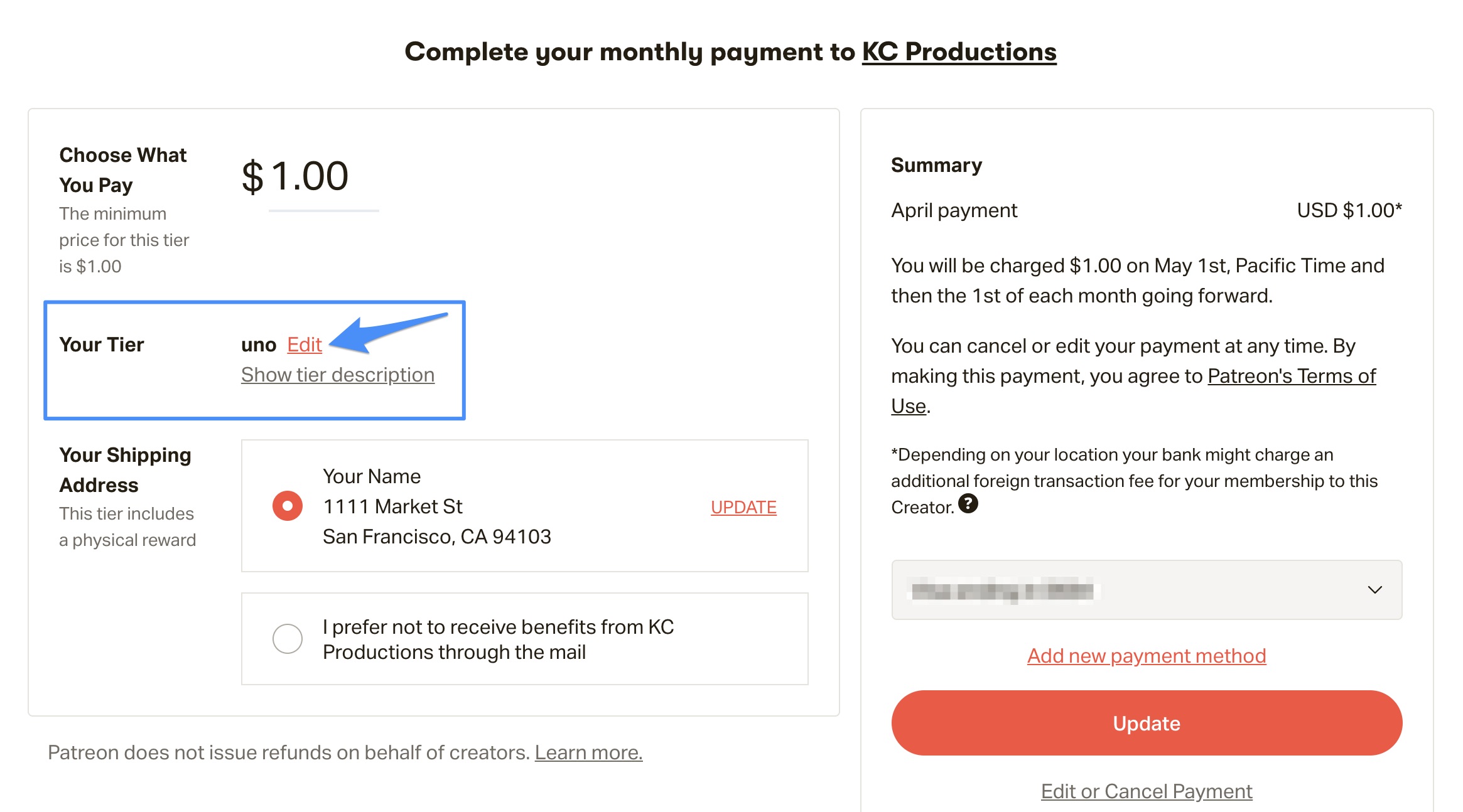Expand payment method chevron arrow
1463x812 pixels.
point(1374,590)
